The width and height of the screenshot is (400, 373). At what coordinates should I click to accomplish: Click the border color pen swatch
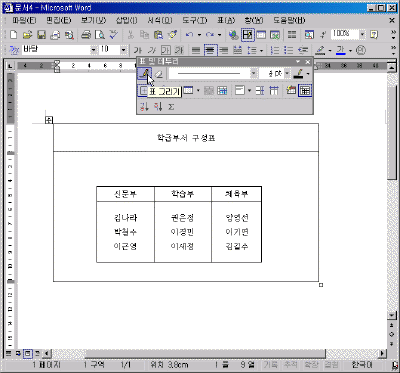coord(299,74)
